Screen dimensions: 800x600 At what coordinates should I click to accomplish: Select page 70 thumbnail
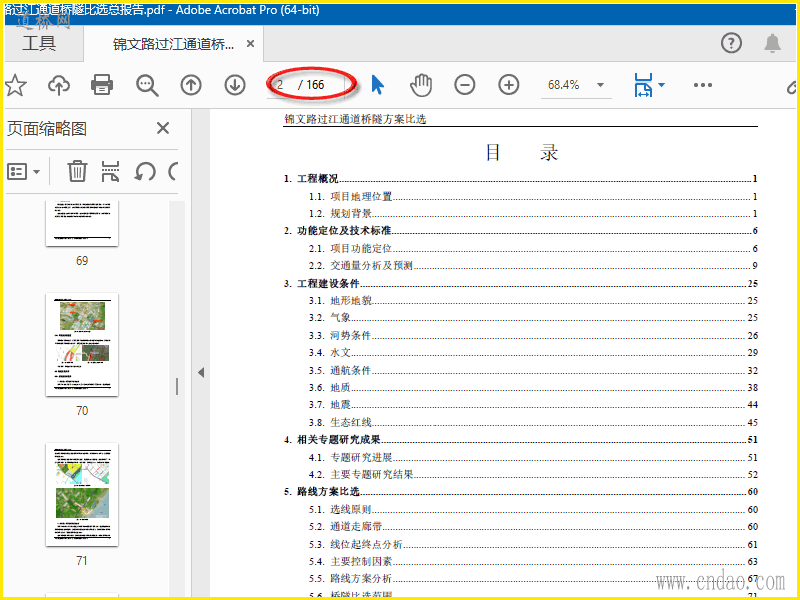(82, 345)
